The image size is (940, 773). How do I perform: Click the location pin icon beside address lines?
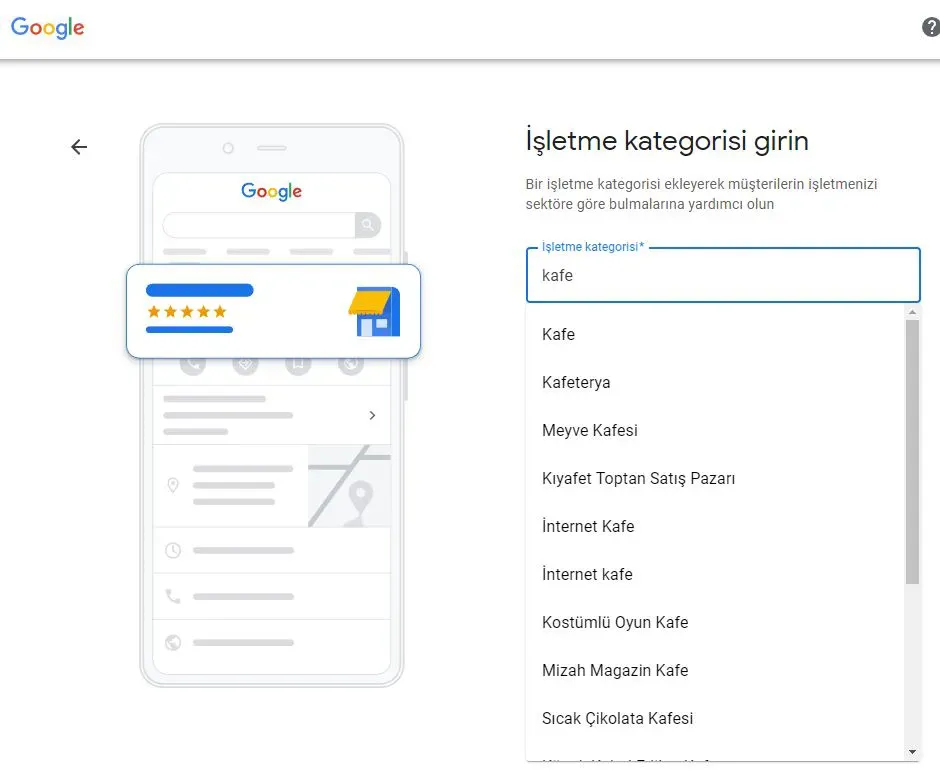pyautogui.click(x=173, y=485)
